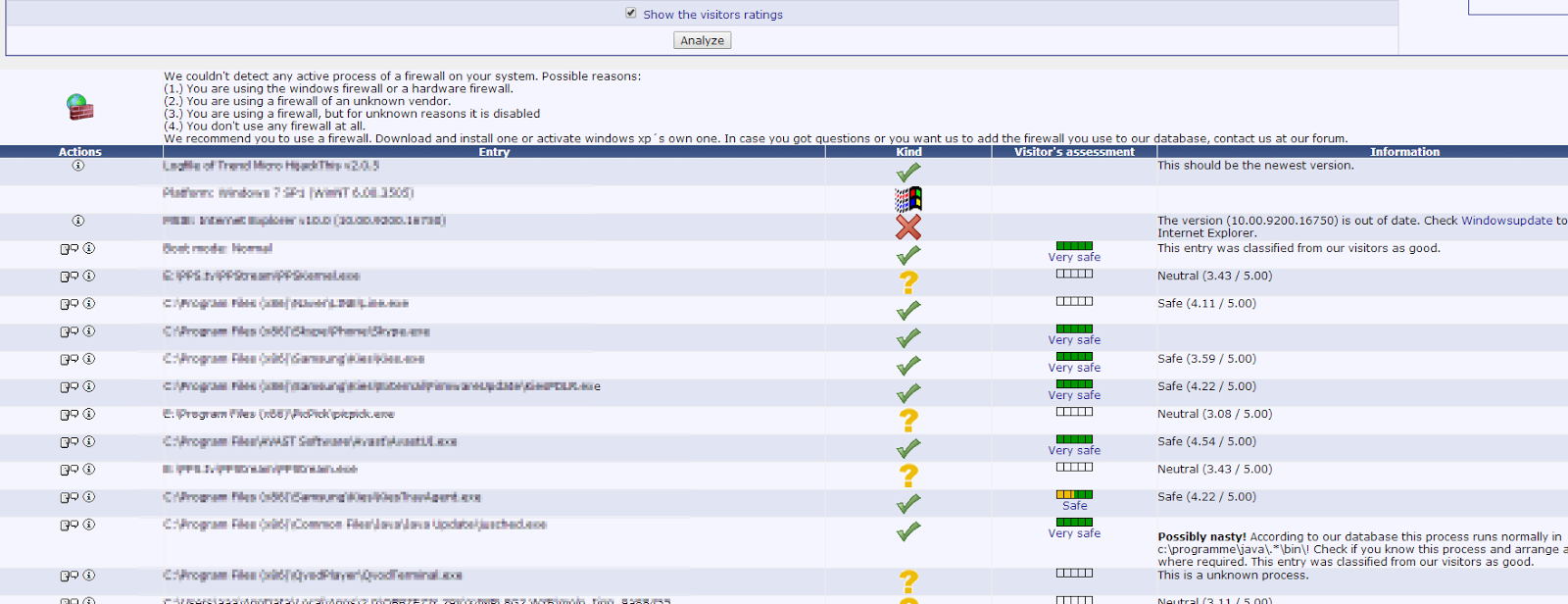Click 'This is a unknown process.' text
Viewport: 1568px width, 604px height.
point(1233,576)
